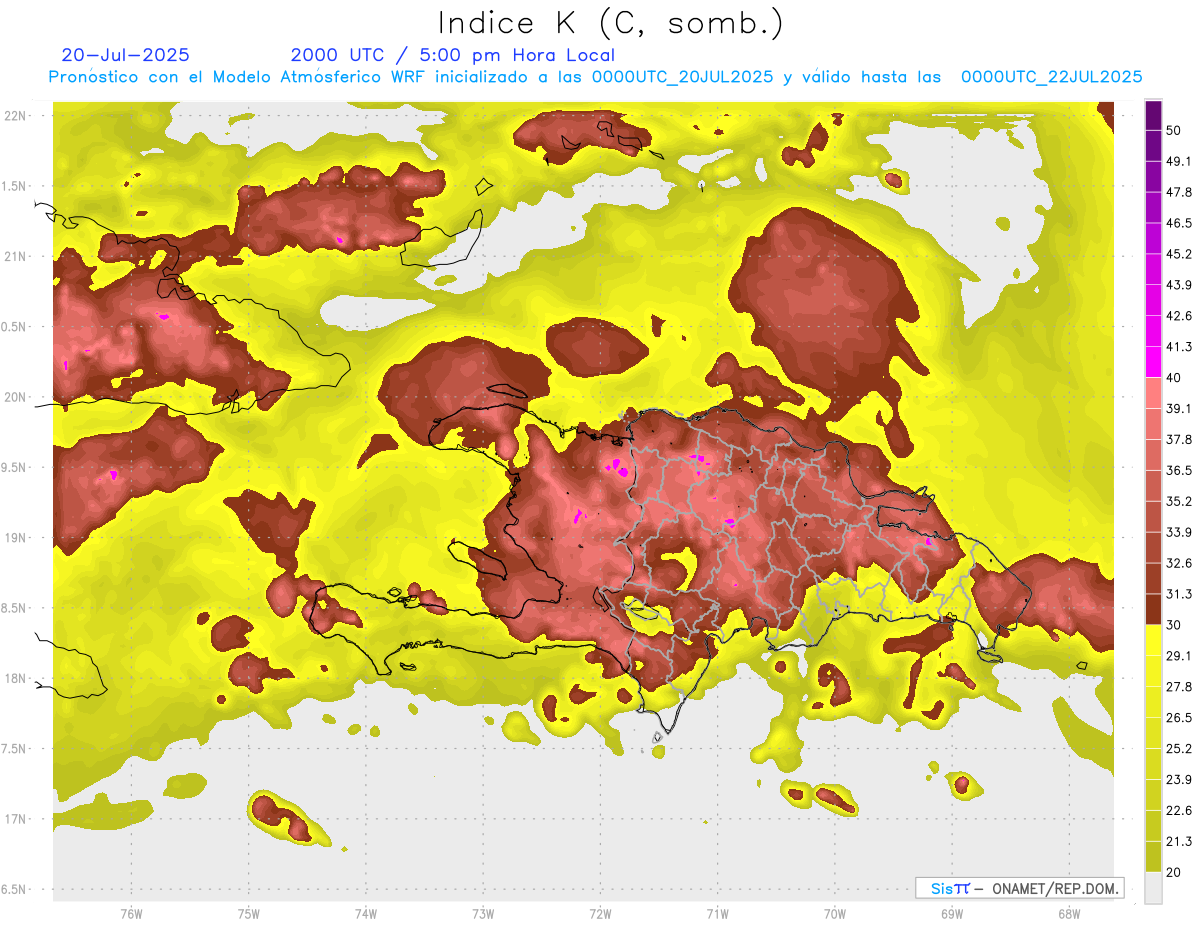Click the 70W longitude axis label
The image size is (1200, 927).
point(834,913)
